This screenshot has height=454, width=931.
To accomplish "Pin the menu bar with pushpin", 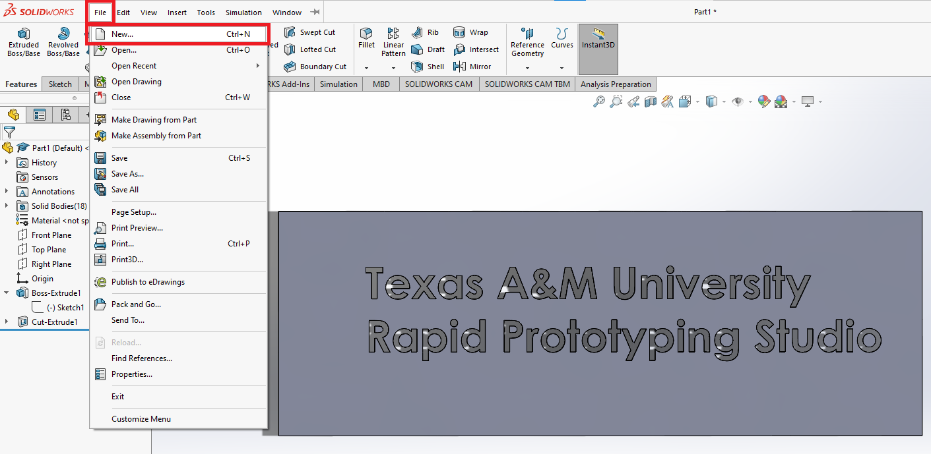I will click(317, 12).
